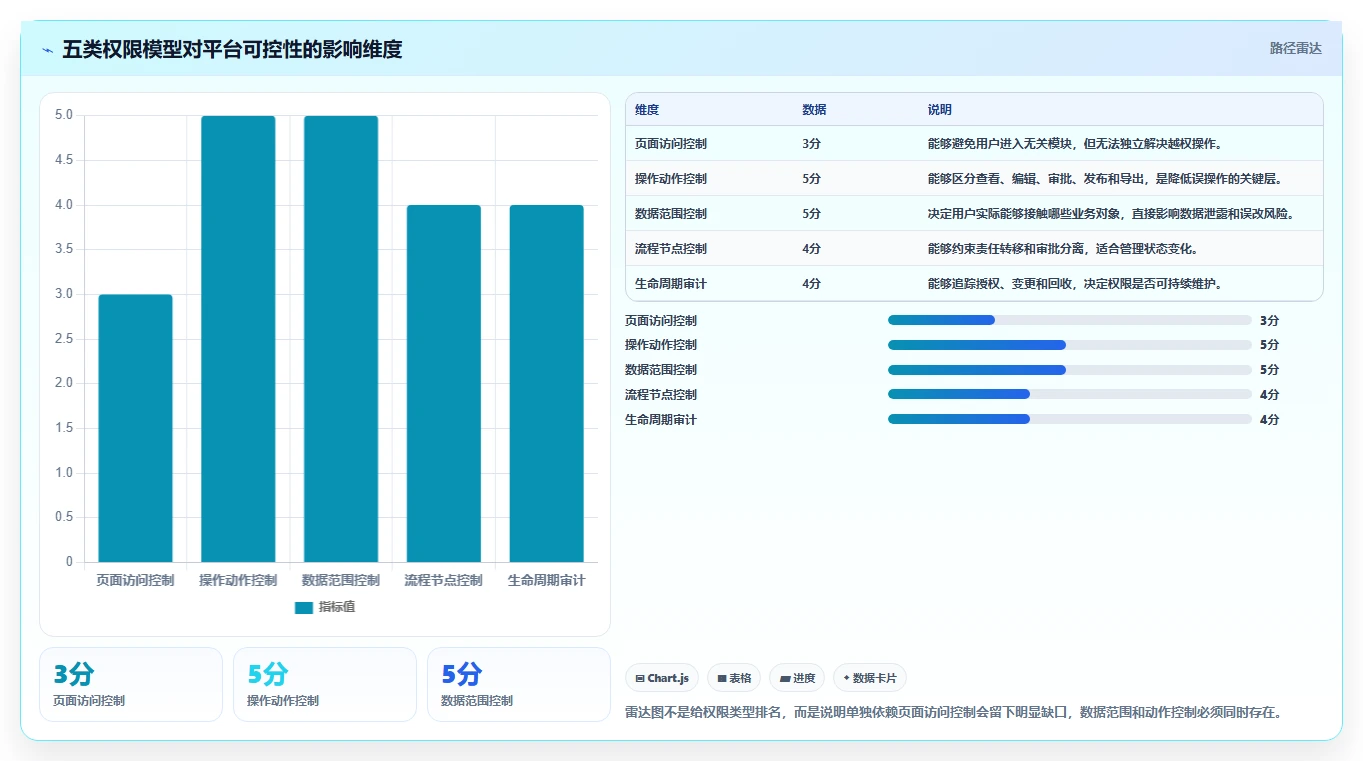Screen dimensions: 1363x761
Task: Click the 页面访问控制 label on the chart's x-axis
Action: click(x=135, y=580)
